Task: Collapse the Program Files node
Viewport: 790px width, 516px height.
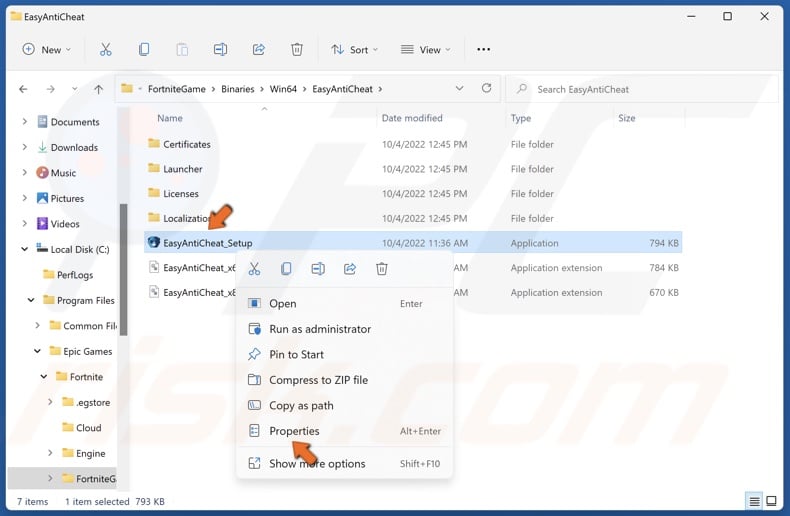Action: tap(31, 300)
